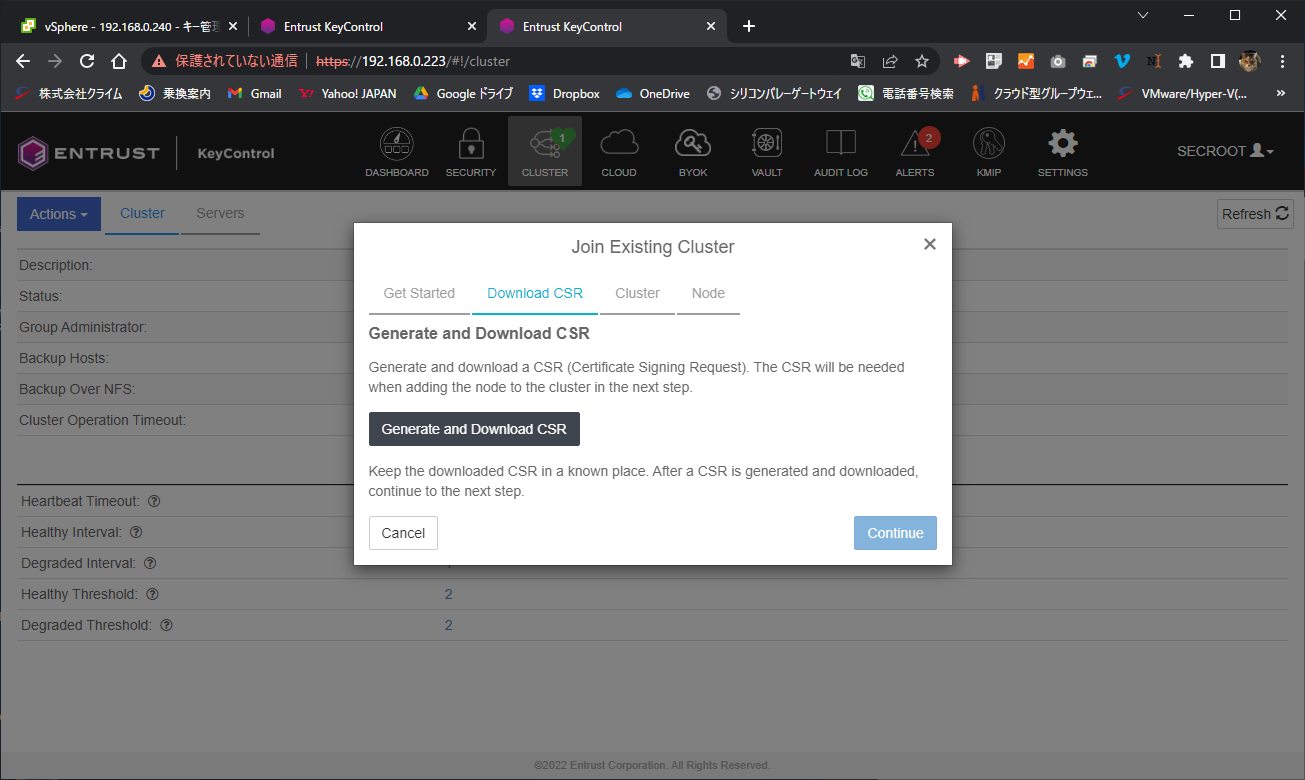This screenshot has height=780, width=1305.
Task: Select the Cluster icon in navbar
Action: pyautogui.click(x=545, y=151)
